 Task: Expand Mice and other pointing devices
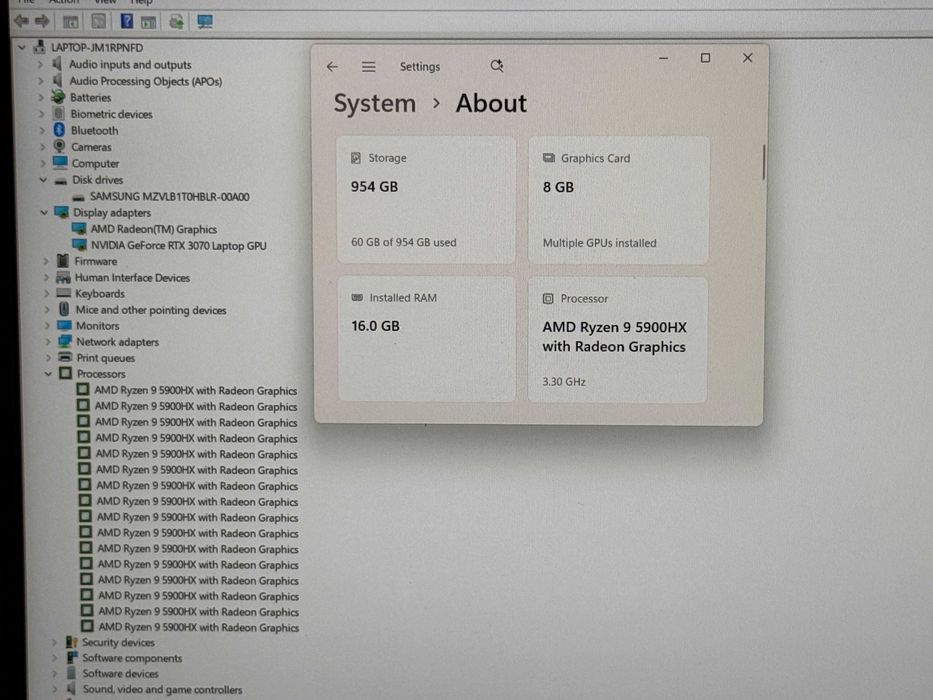pos(46,309)
